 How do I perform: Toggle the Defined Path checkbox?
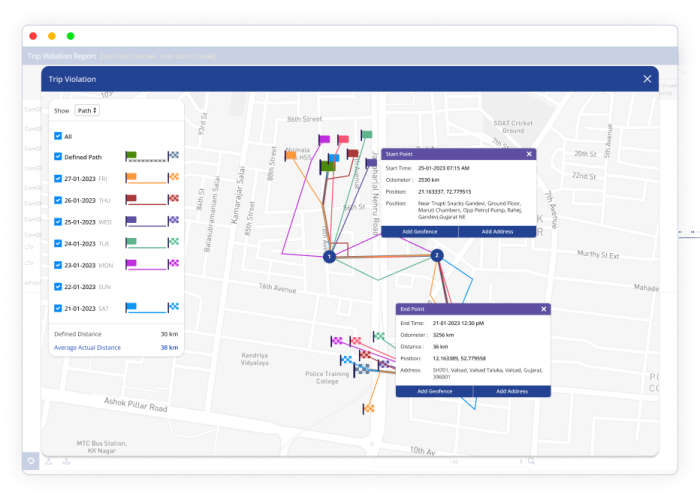click(58, 157)
